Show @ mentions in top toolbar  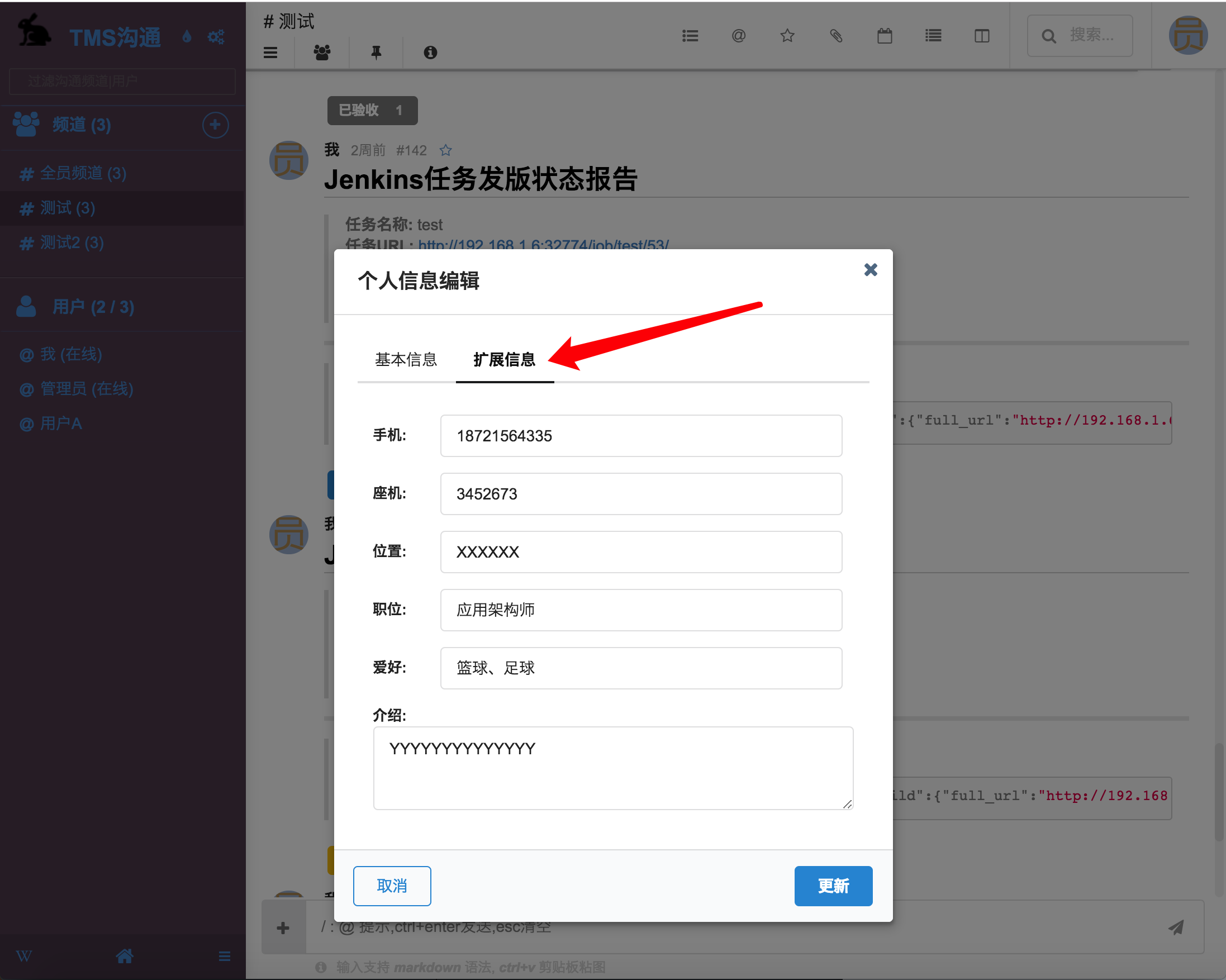[739, 36]
